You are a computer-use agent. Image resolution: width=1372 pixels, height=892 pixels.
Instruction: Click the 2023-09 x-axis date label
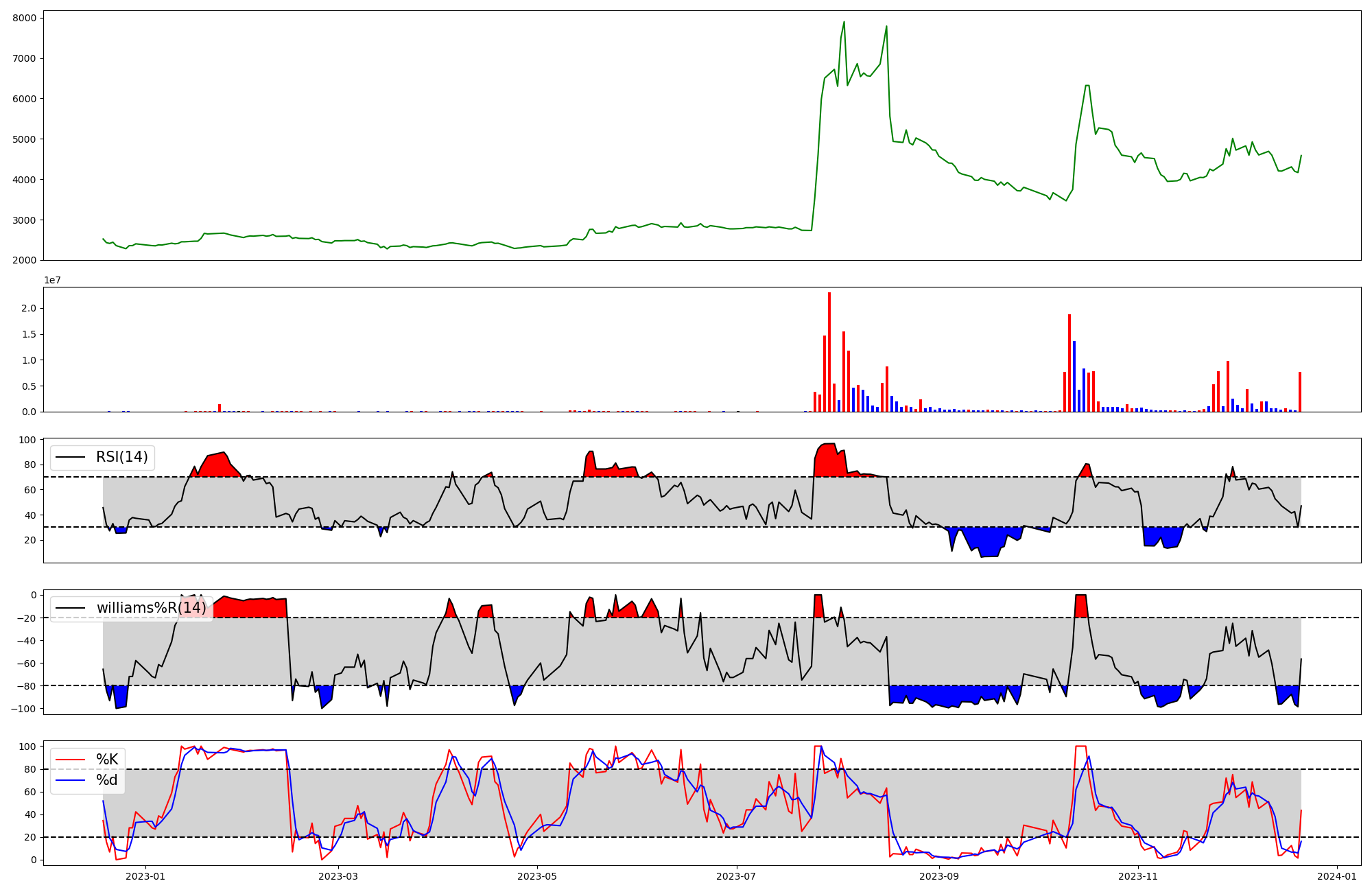[938, 876]
